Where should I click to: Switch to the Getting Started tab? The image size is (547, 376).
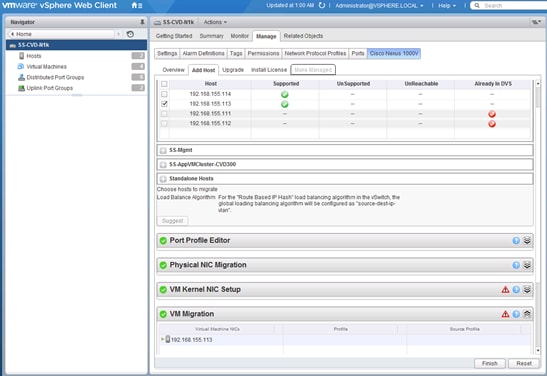pos(174,36)
